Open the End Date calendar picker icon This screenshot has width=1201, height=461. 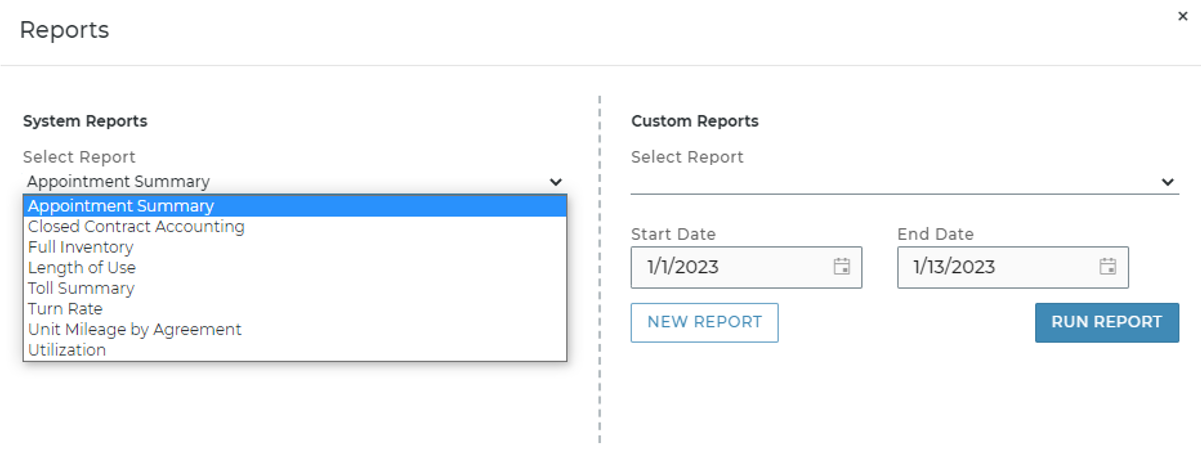pyautogui.click(x=1108, y=267)
